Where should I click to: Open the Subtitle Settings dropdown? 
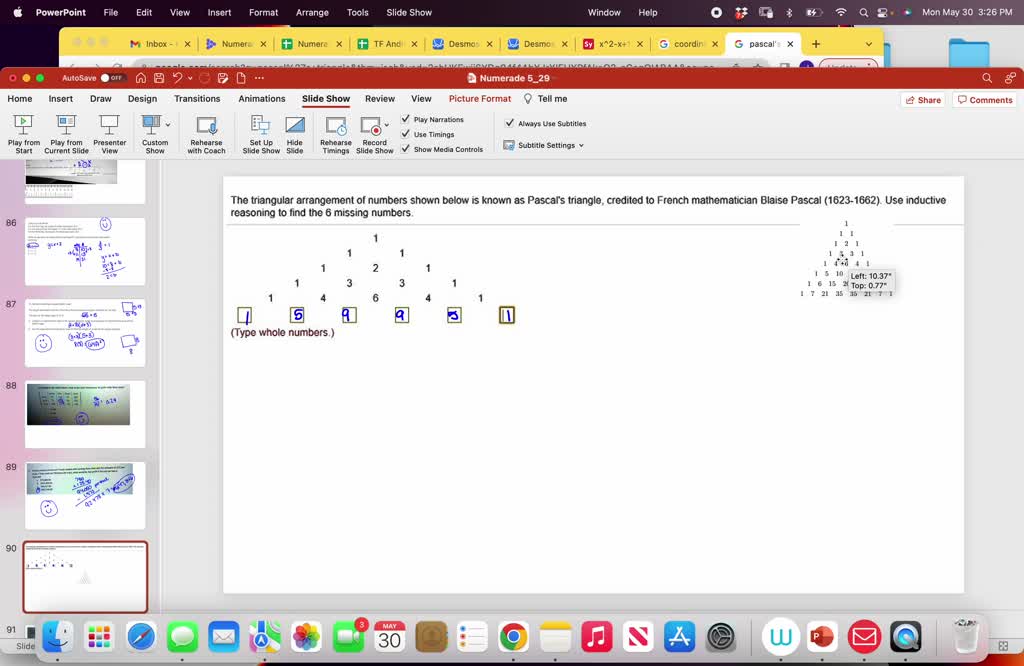(544, 144)
